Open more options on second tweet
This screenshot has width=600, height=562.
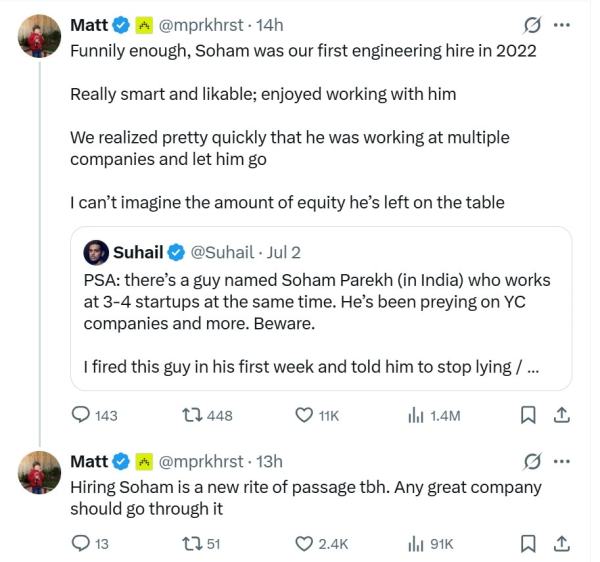click(562, 461)
